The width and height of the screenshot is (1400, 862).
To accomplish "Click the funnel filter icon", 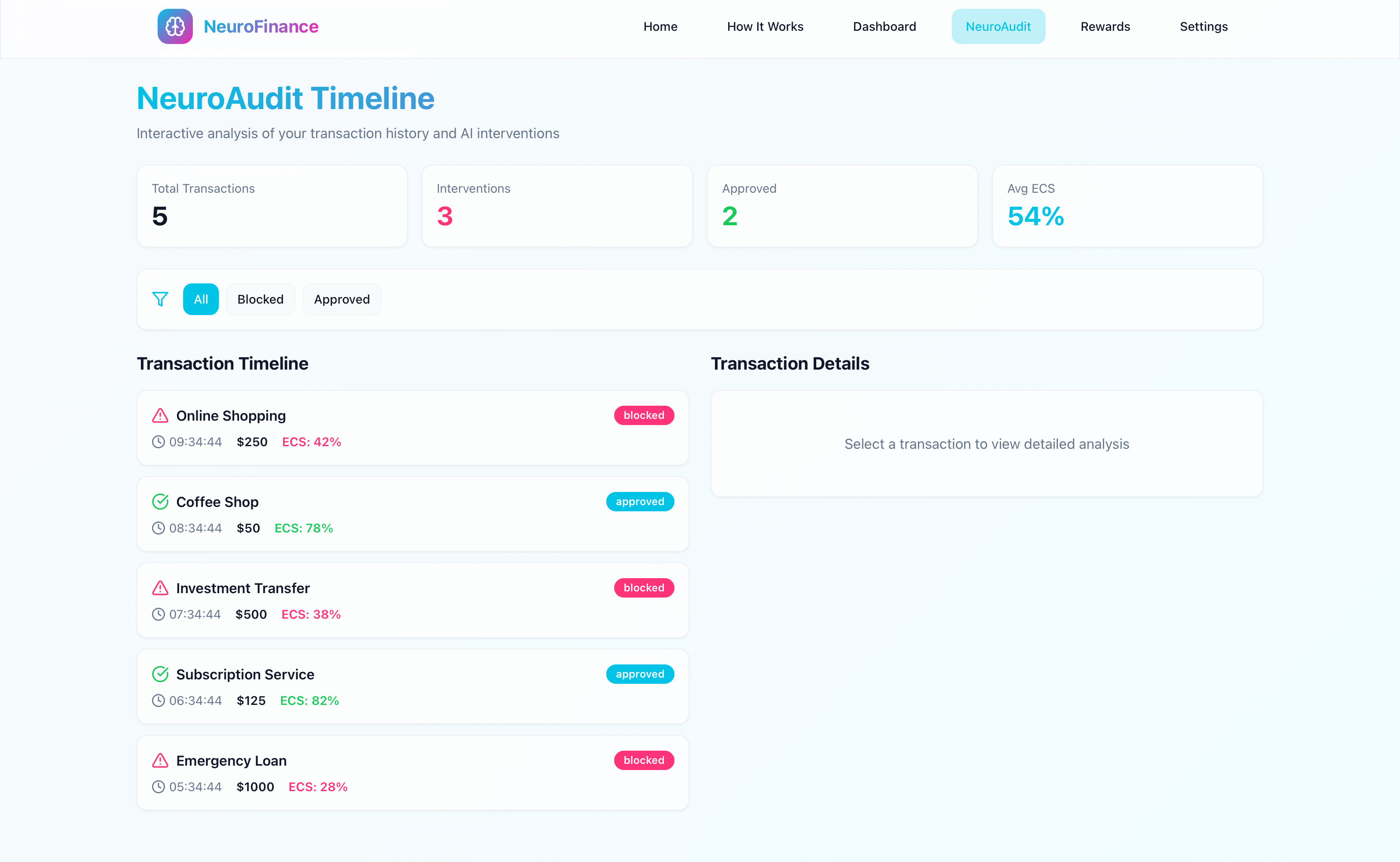I will [160, 299].
